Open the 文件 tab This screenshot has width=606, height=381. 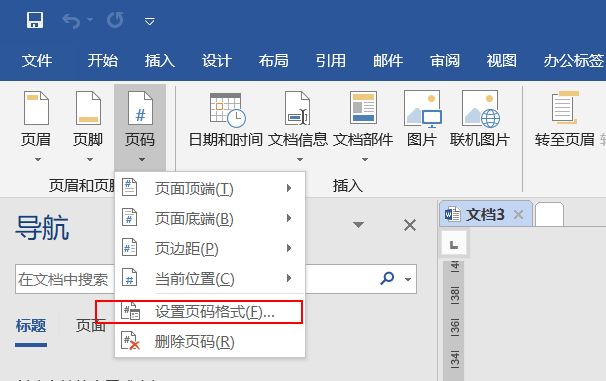pyautogui.click(x=37, y=61)
